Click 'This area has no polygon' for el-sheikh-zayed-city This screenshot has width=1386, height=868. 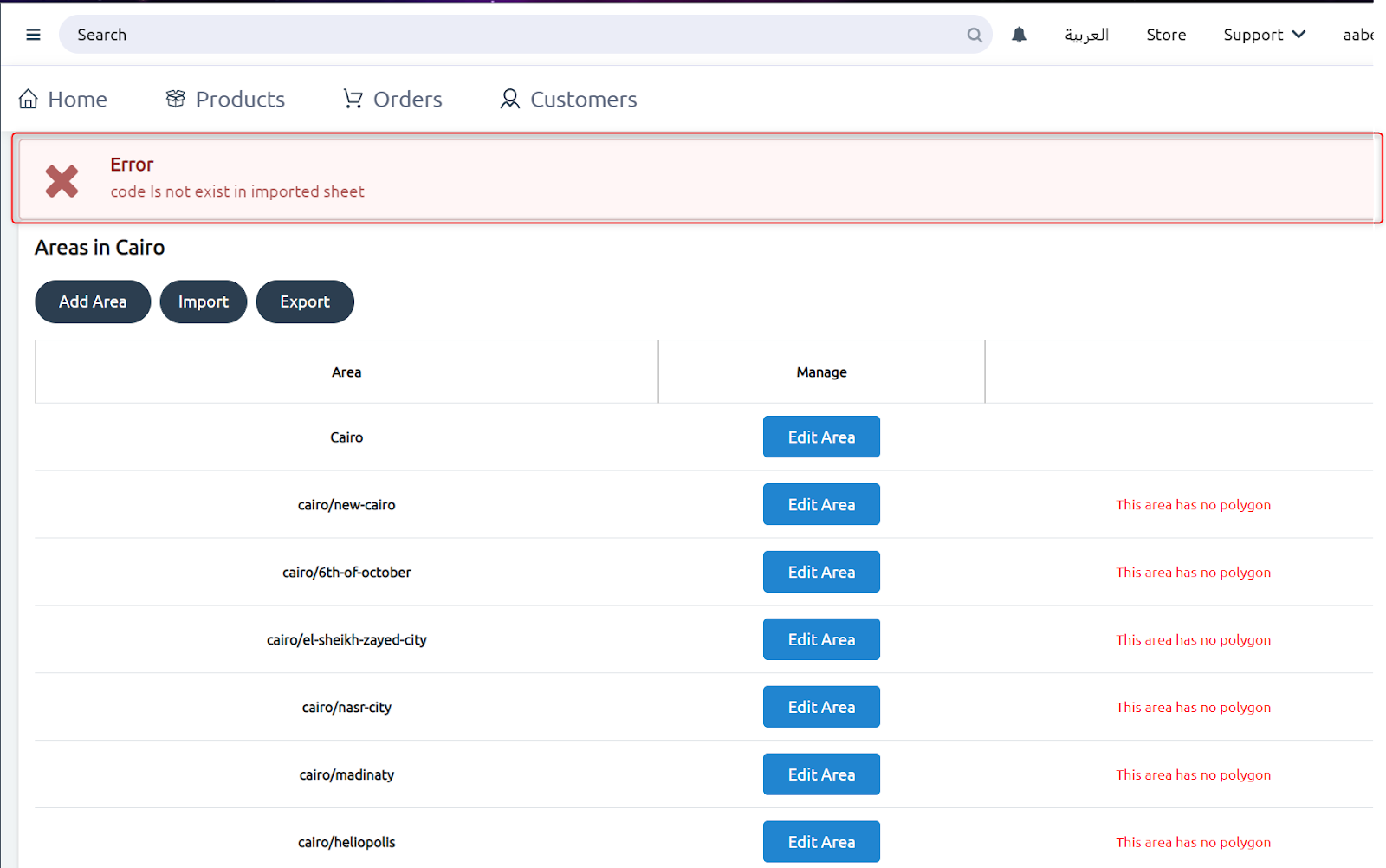[1193, 640]
